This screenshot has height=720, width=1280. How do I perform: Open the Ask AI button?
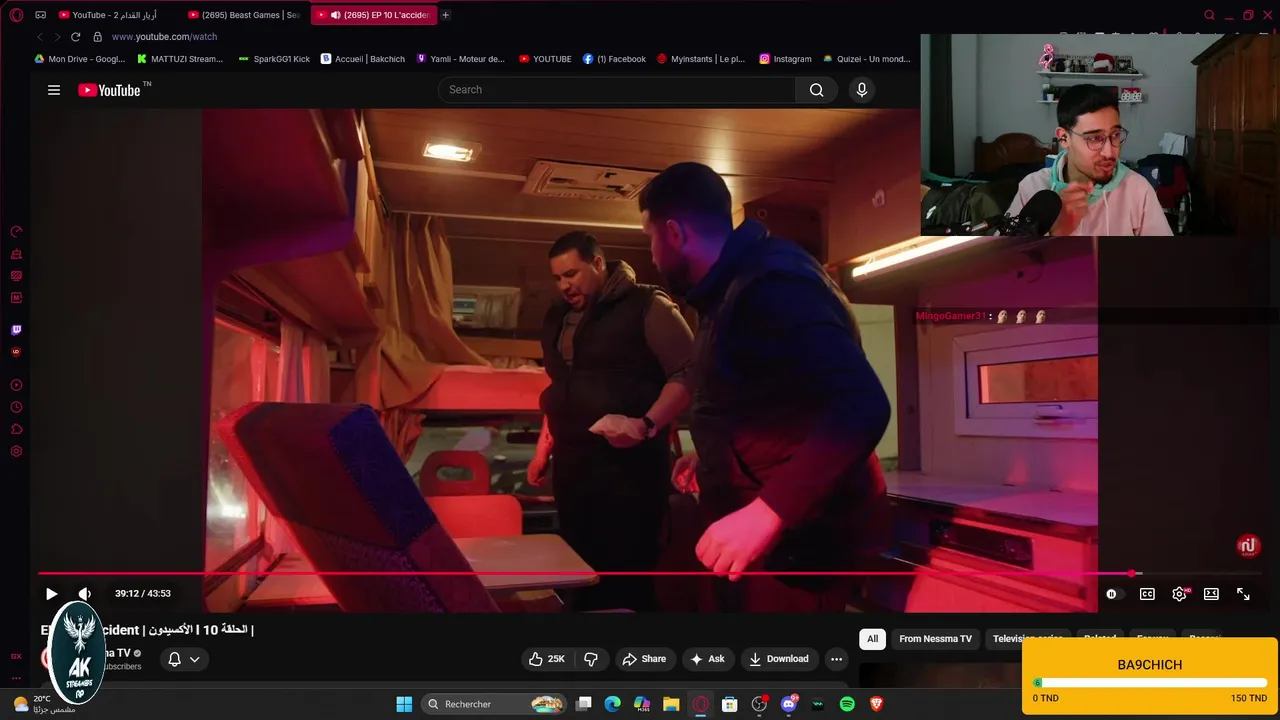(707, 659)
